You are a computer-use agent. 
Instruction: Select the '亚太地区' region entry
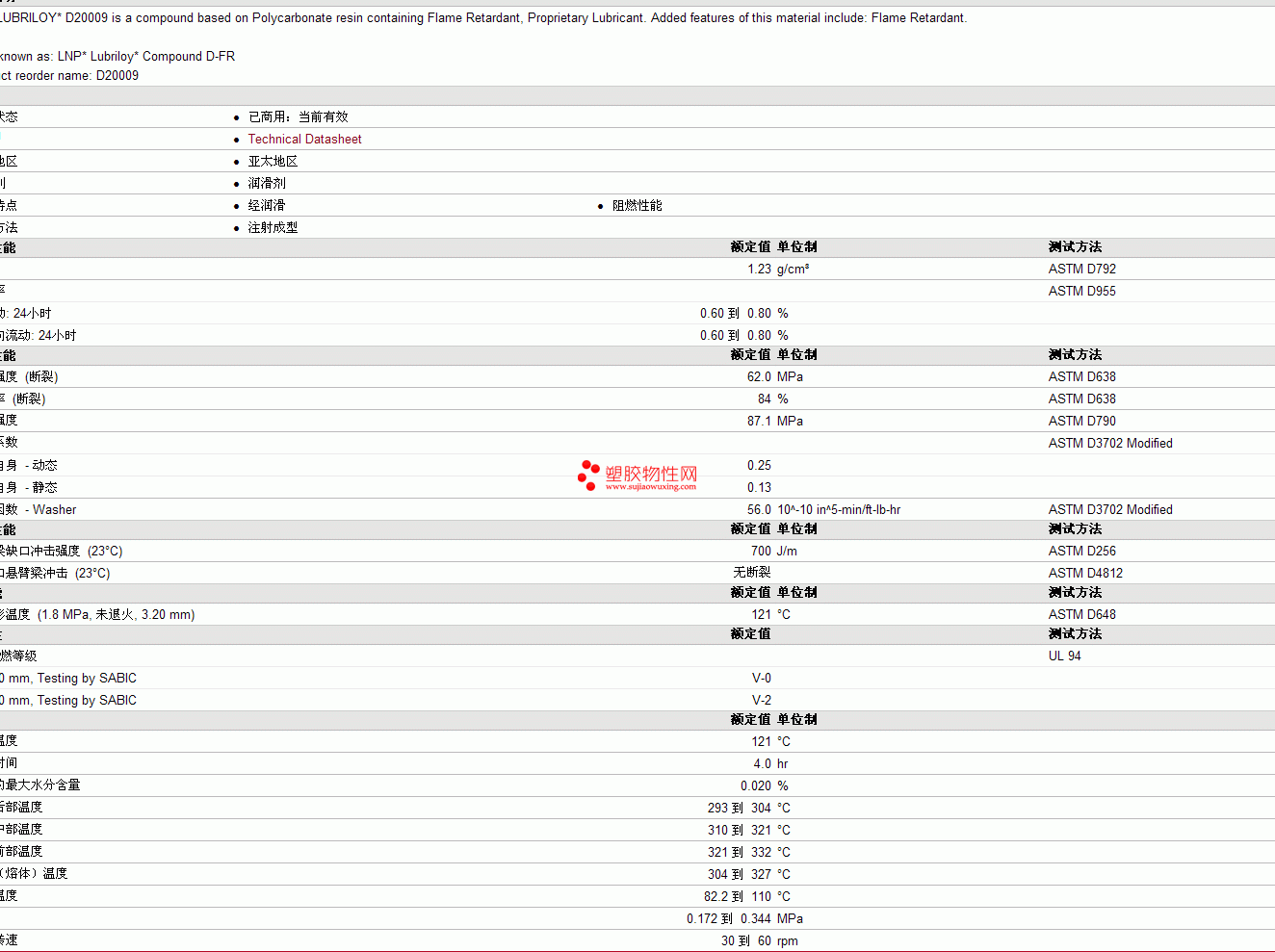(273, 161)
